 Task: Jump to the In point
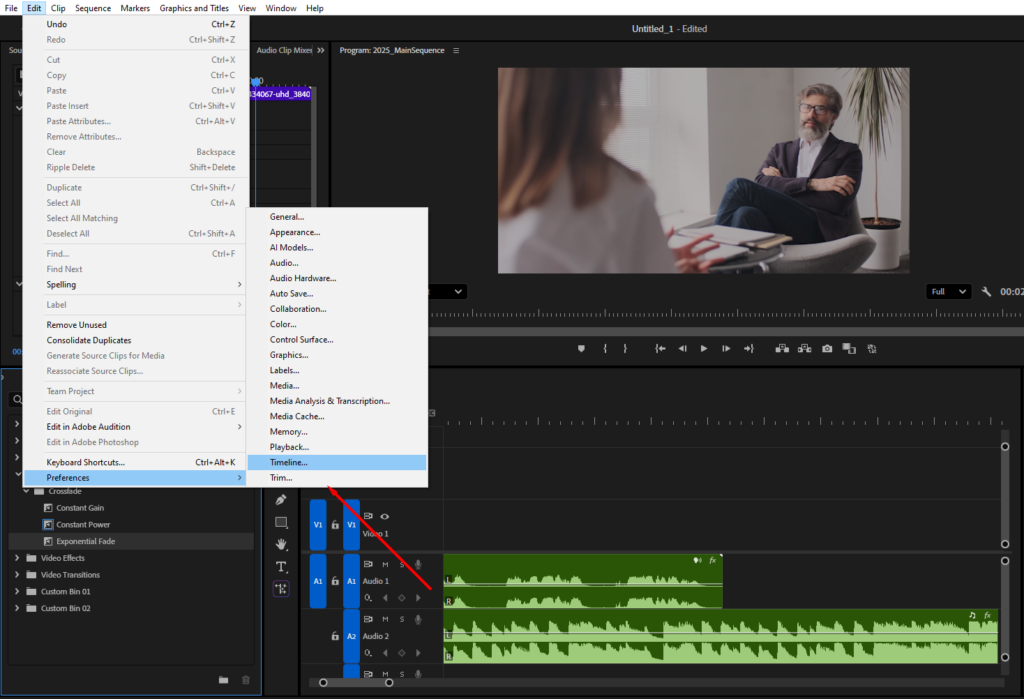tap(660, 349)
